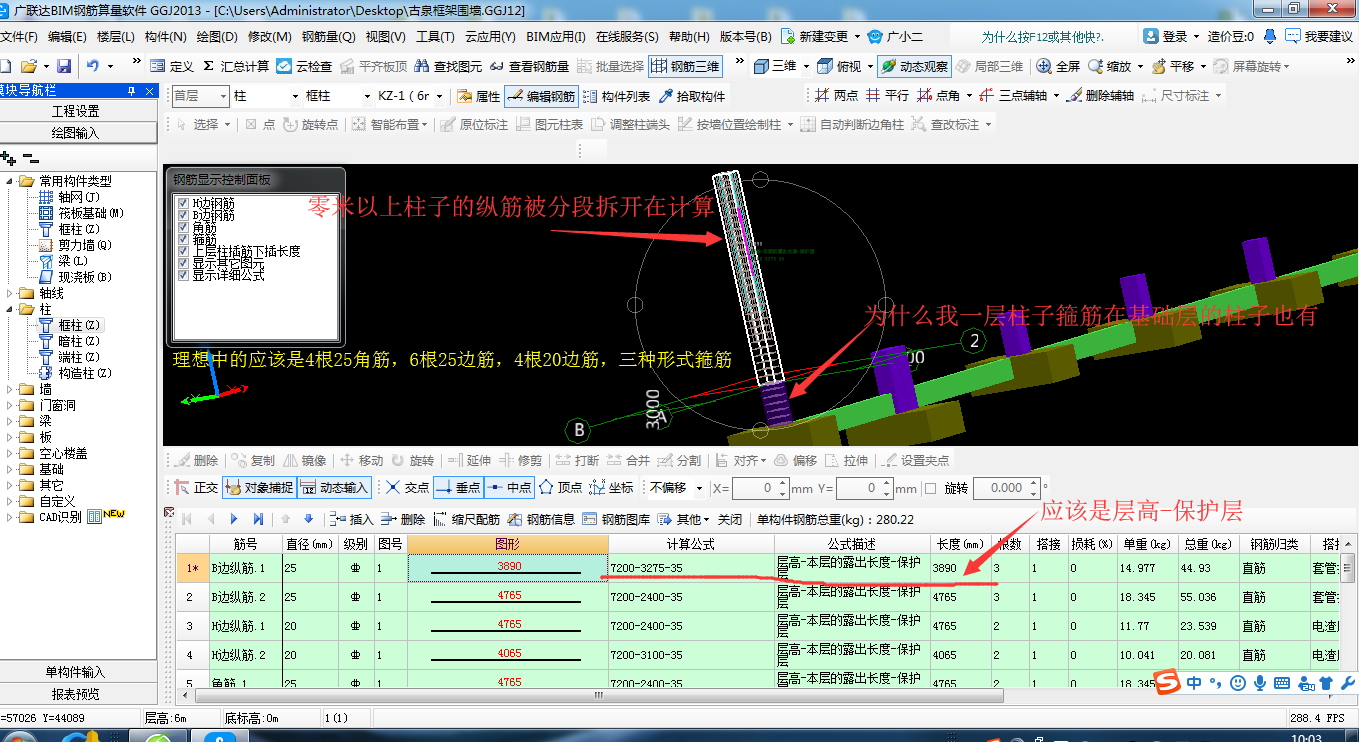Go to the next rebar record arrow
Viewport: 1359px width, 742px height.
pyautogui.click(x=234, y=519)
